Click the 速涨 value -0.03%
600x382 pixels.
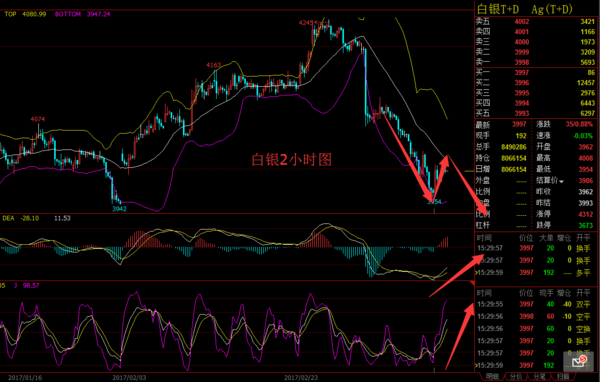pyautogui.click(x=583, y=136)
